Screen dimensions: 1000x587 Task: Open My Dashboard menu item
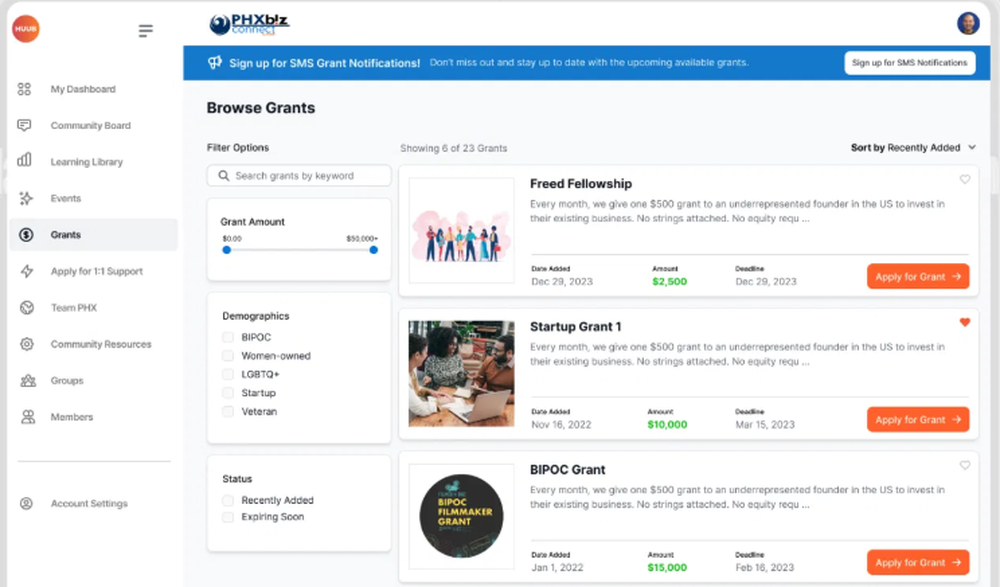(93, 89)
